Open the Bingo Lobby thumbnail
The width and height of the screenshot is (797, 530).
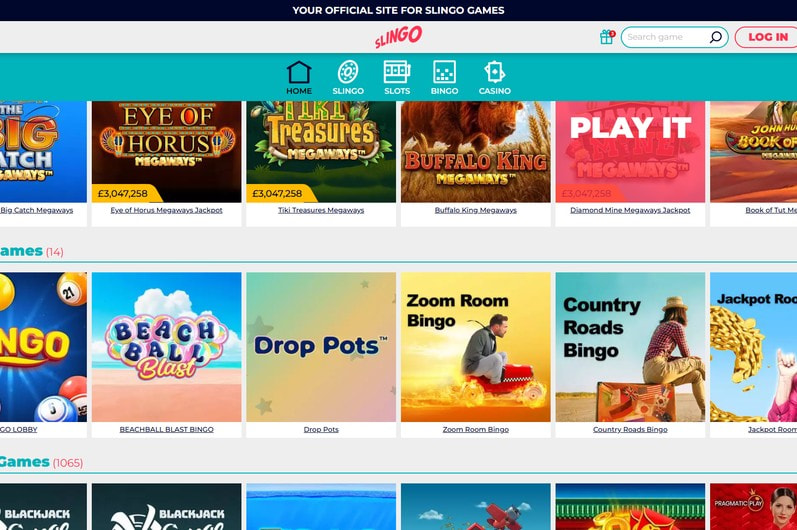[43, 347]
